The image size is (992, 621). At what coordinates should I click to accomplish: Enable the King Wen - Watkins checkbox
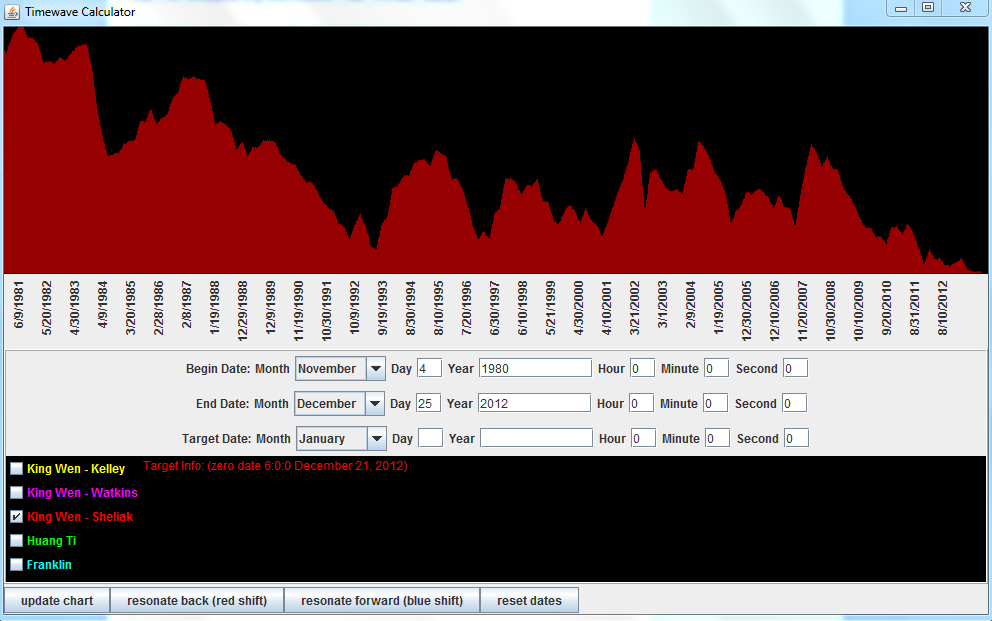click(17, 493)
